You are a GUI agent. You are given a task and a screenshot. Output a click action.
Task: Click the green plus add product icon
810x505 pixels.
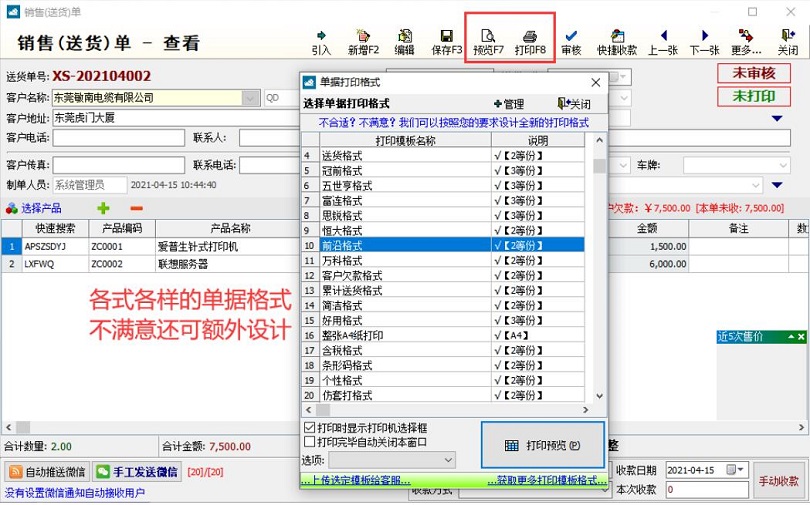pyautogui.click(x=103, y=208)
